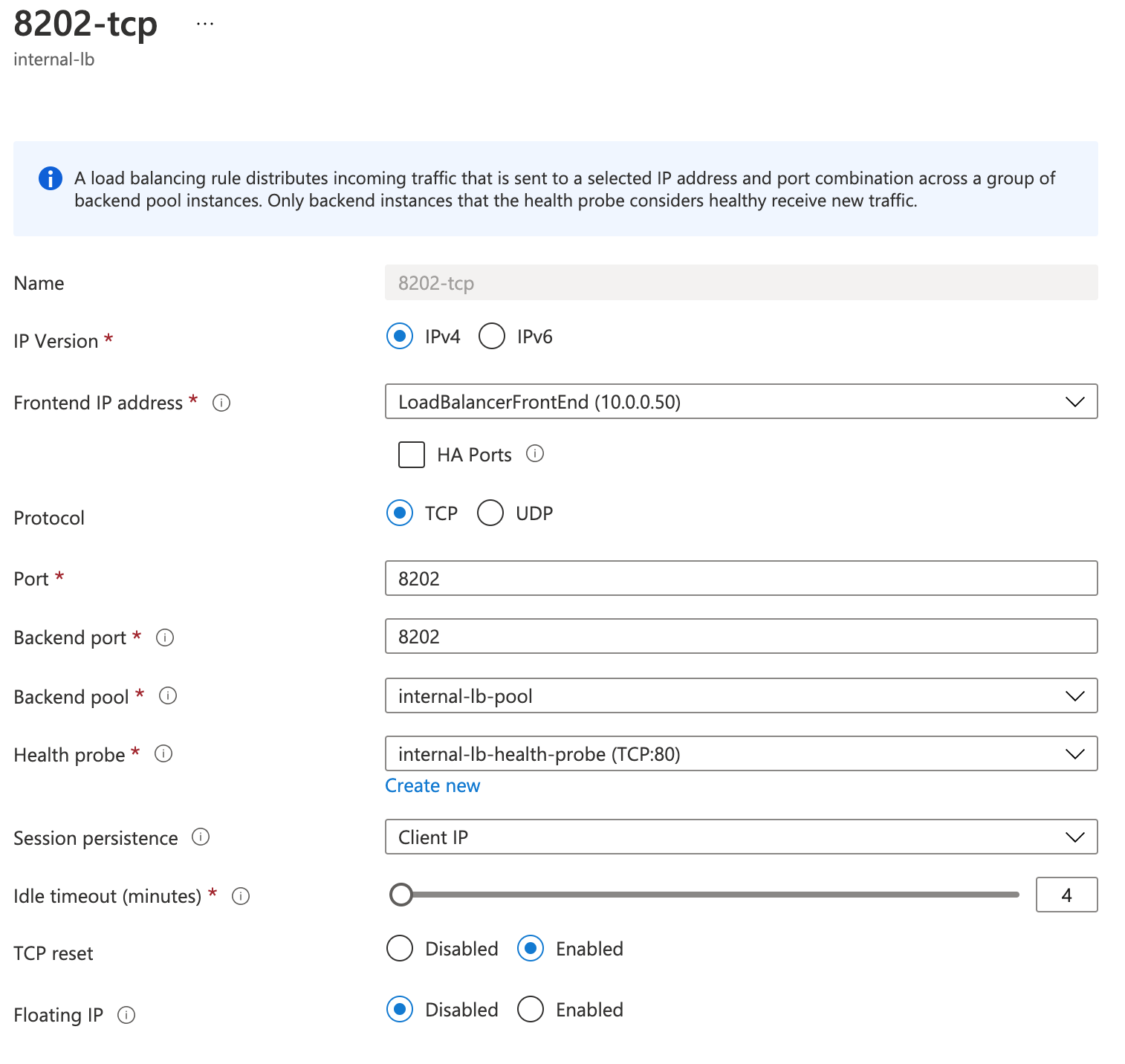Enable the HA Ports checkbox
This screenshot has height=1064, width=1125.
pos(412,454)
